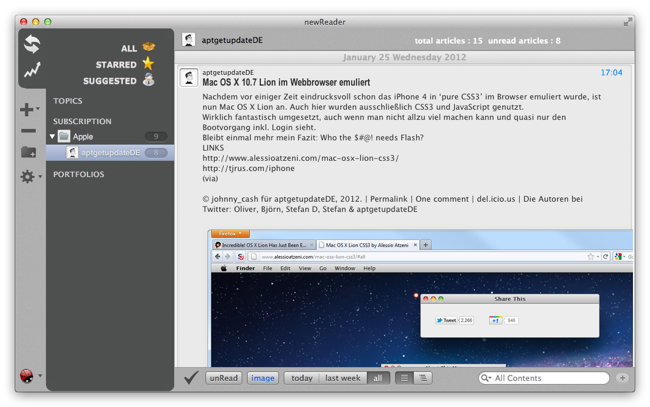The image size is (650, 407).
Task: Click the PORTFOLIOS section header
Action: [78, 174]
